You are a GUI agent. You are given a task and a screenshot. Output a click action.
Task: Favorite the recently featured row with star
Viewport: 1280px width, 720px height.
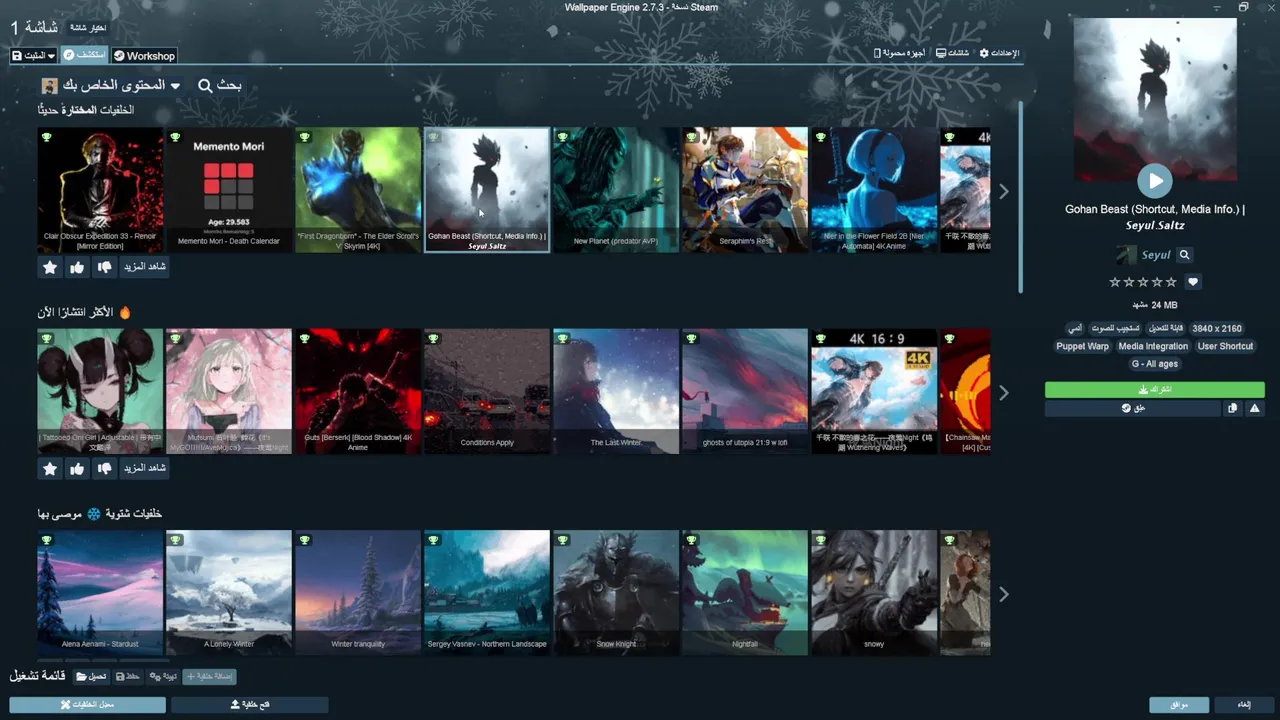(x=50, y=267)
